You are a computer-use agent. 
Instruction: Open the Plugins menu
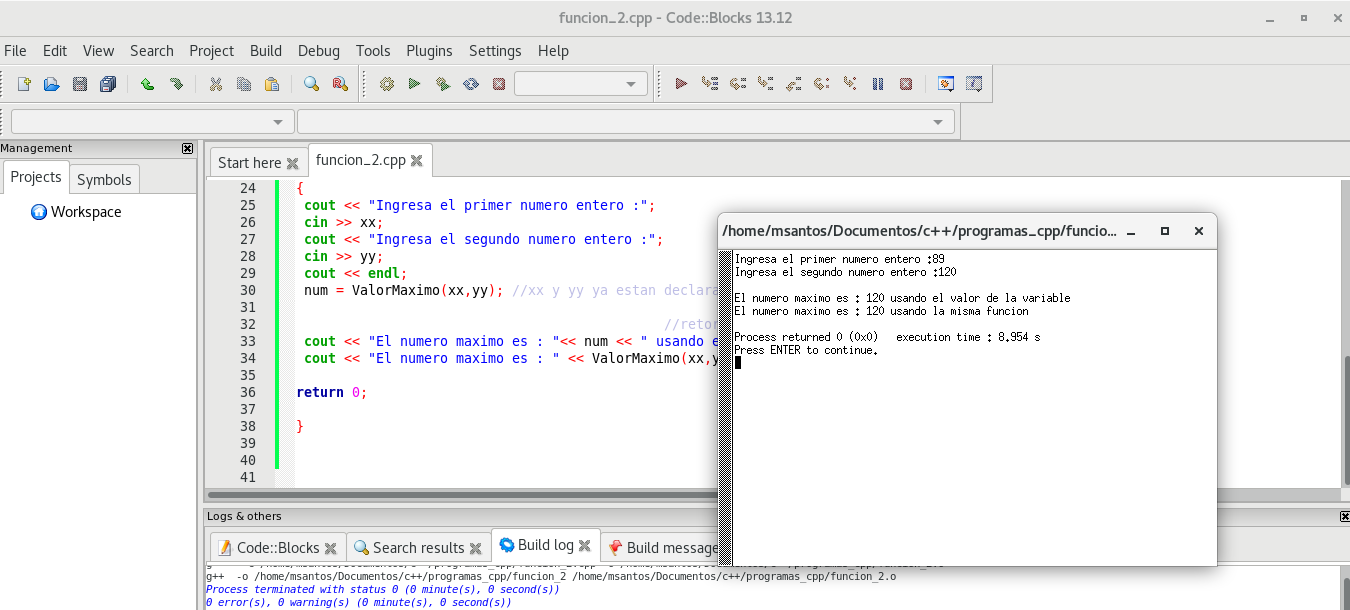(429, 51)
